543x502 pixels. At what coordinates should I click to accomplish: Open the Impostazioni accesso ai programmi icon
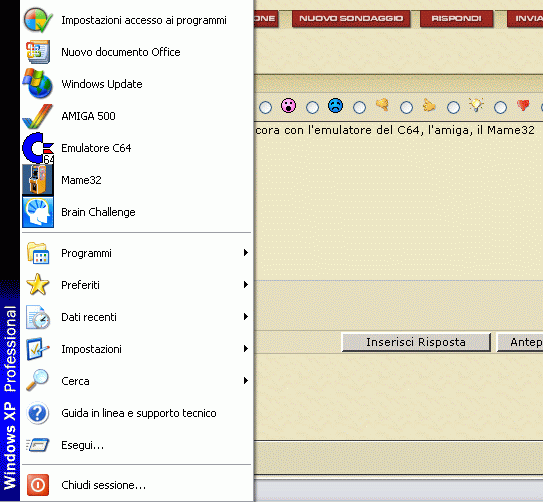pyautogui.click(x=38, y=20)
